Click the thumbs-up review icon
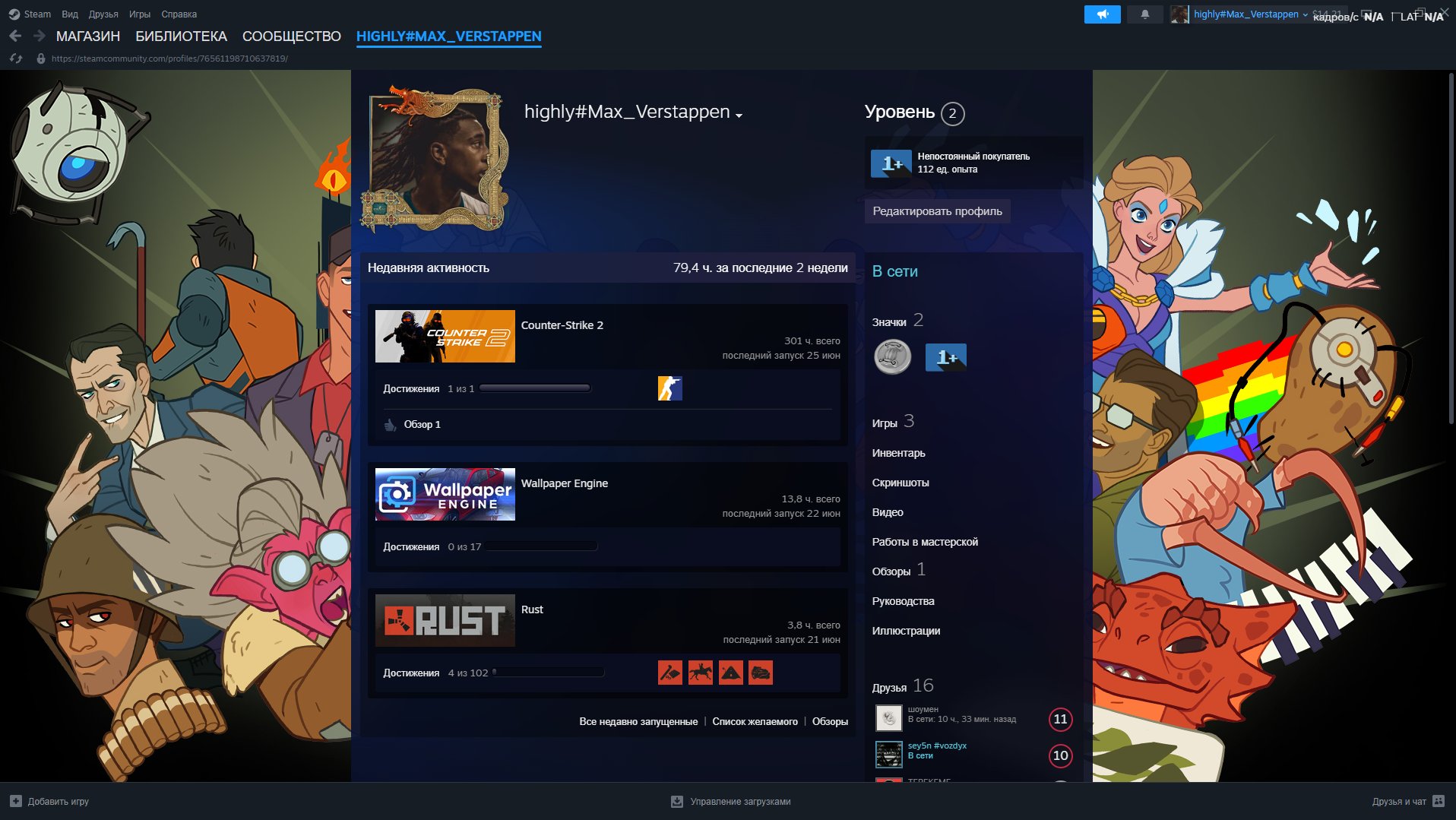Image resolution: width=1456 pixels, height=820 pixels. (391, 424)
